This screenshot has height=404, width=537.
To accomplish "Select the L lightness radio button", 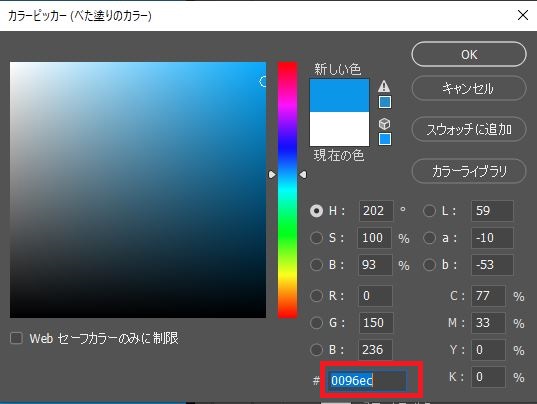I will [x=429, y=211].
